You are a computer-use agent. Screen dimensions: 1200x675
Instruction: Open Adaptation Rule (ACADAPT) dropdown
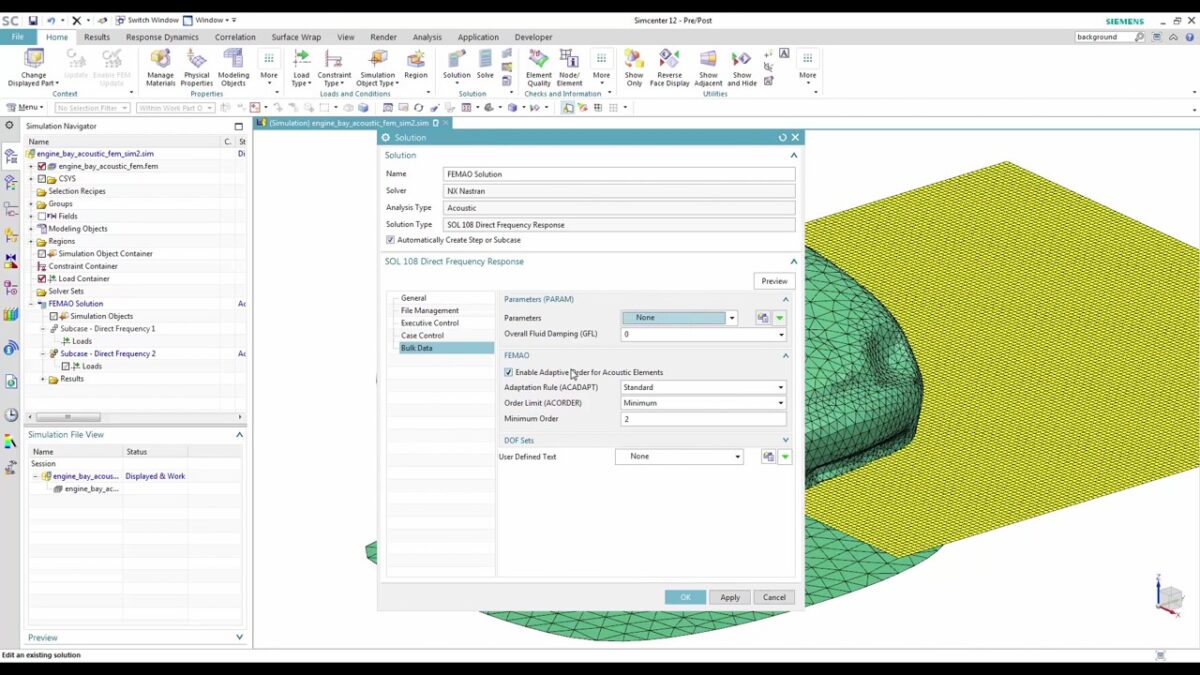click(x=780, y=387)
